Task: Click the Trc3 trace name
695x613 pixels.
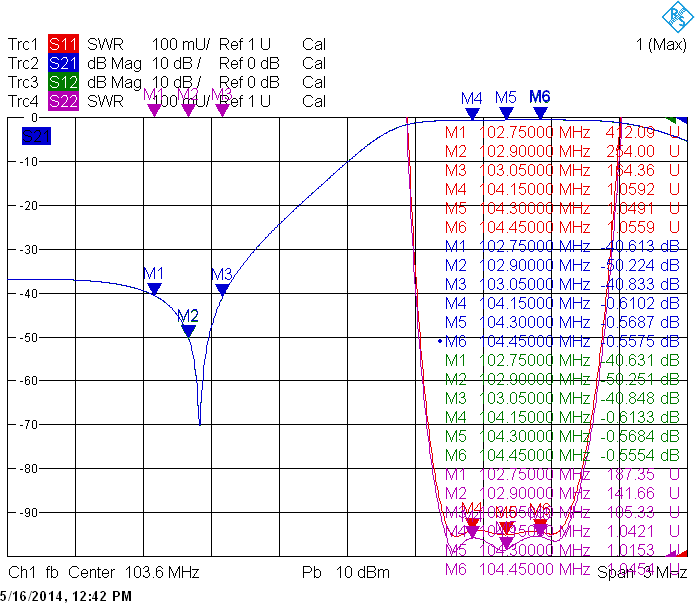Action: click(23, 82)
